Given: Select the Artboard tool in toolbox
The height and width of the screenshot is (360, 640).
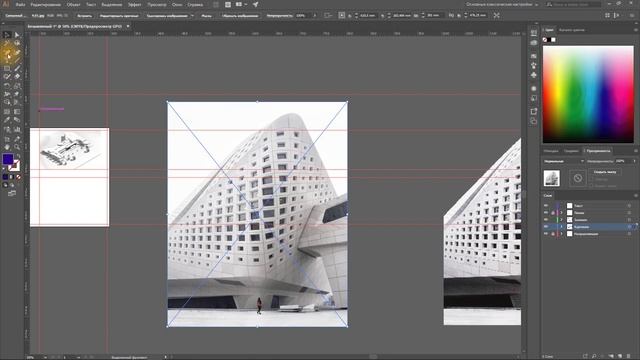Looking at the screenshot, I should [x=7, y=139].
